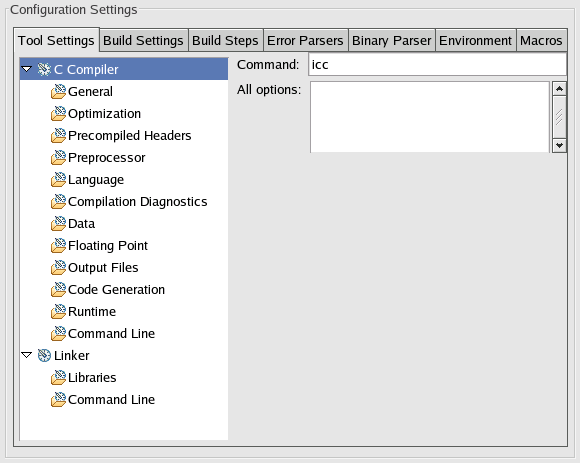Screen dimensions: 580x463
Task: Click the Libraries icon under Linker
Action: coord(58,378)
